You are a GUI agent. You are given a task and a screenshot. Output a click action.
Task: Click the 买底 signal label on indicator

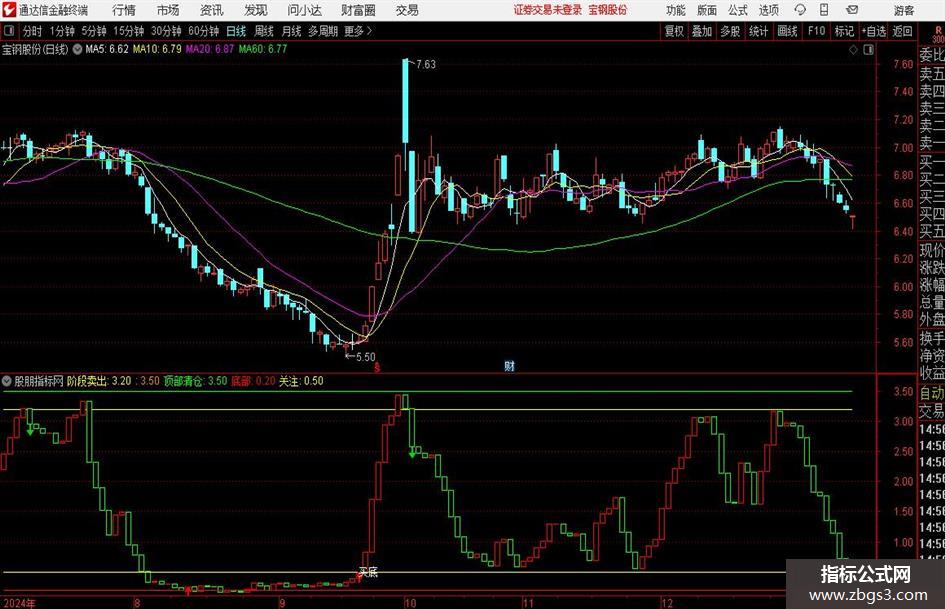[368, 572]
